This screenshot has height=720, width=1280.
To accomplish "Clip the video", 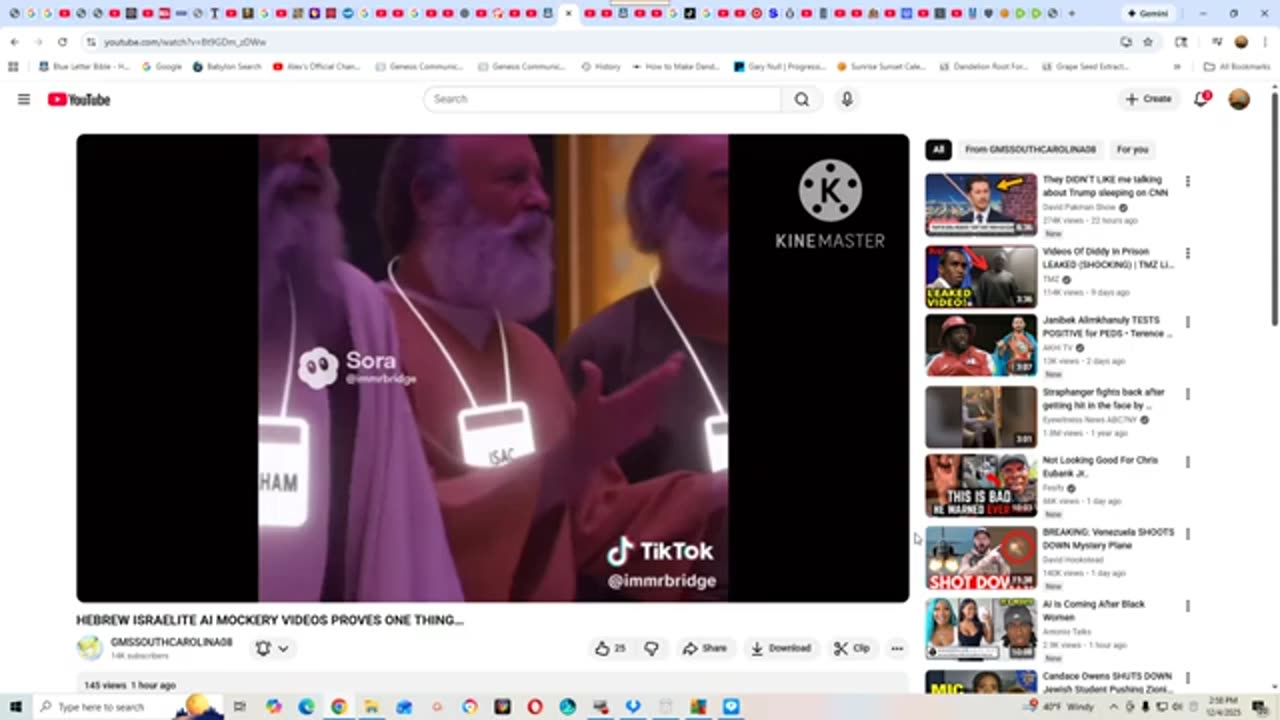I will [852, 648].
